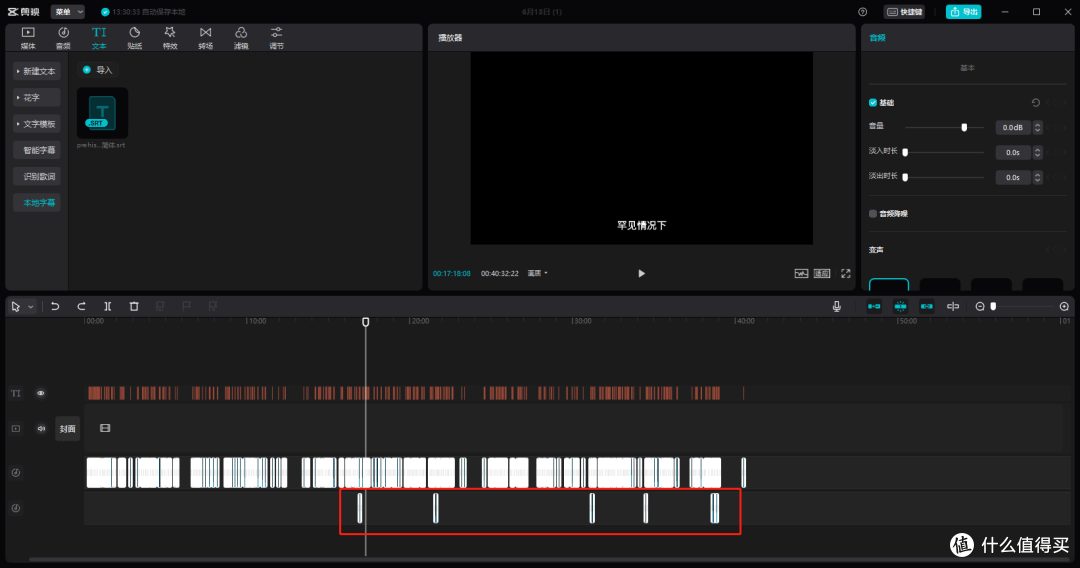Select the first 变声 voice preset
The width and height of the screenshot is (1080, 568).
pyautogui.click(x=889, y=284)
